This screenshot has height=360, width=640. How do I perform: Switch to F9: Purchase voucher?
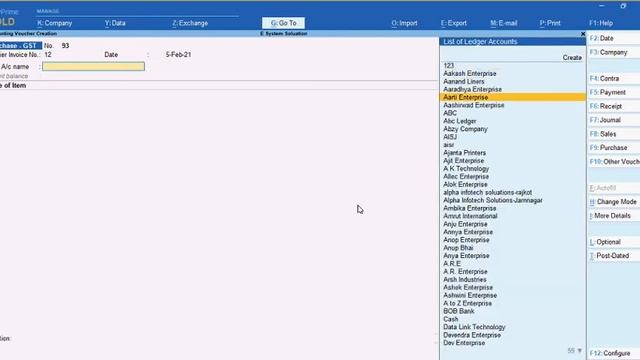[614, 148]
